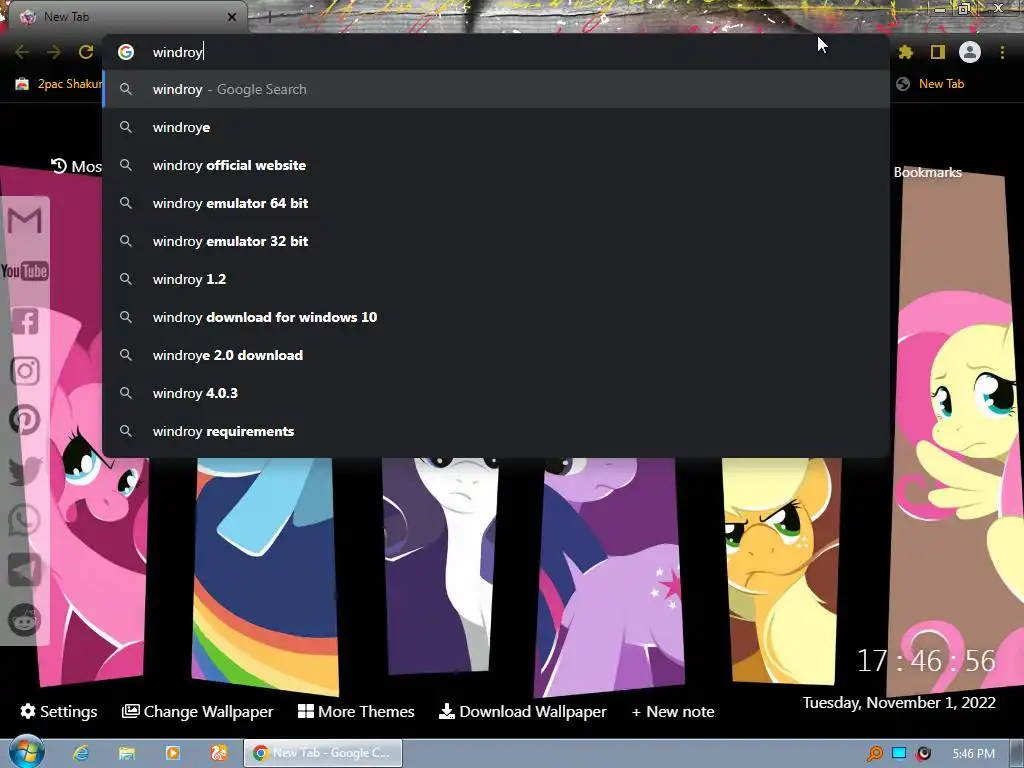Open Reddit shortcut in sidebar

point(25,620)
